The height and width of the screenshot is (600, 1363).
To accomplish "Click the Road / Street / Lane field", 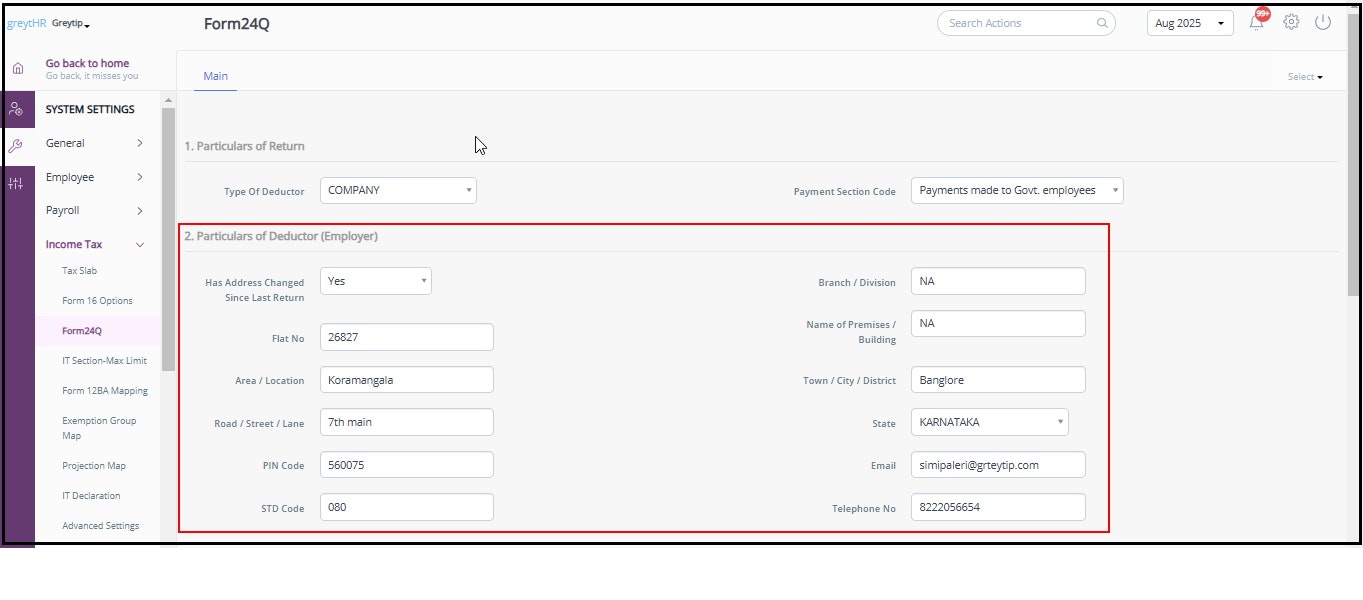I will 407,422.
